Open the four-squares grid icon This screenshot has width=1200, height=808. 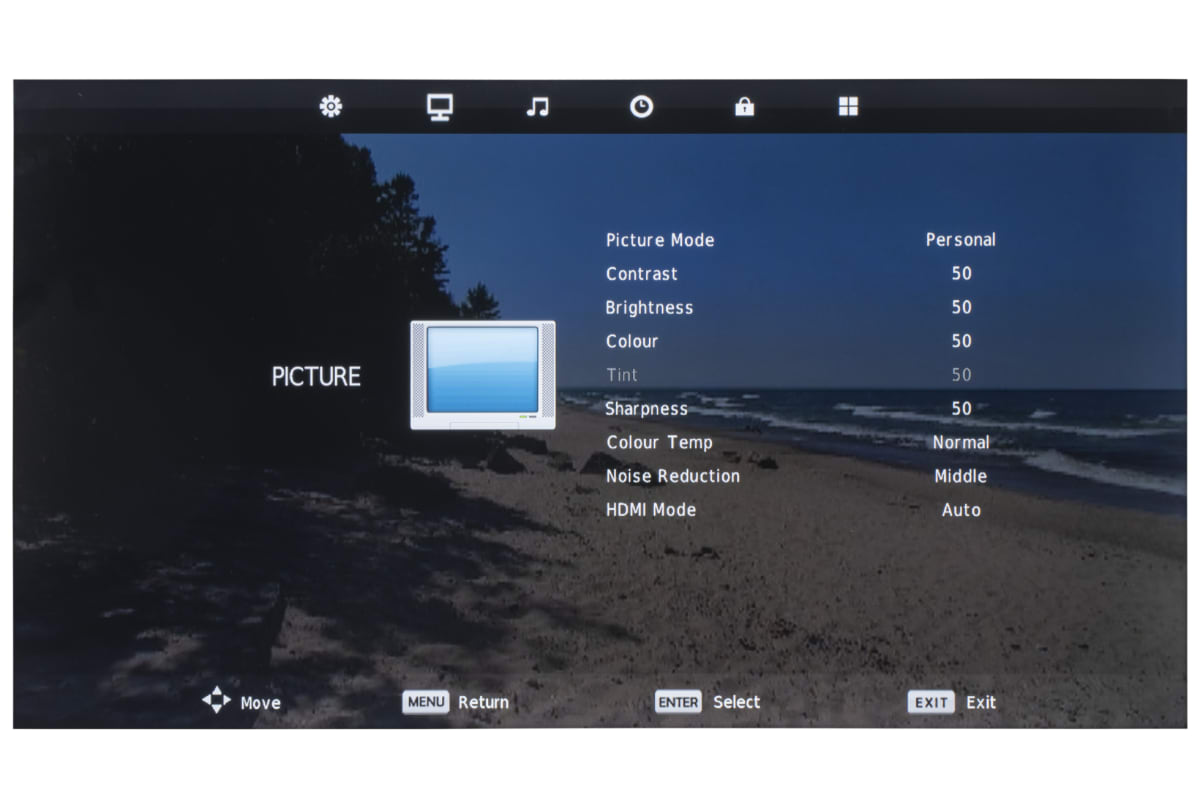pos(848,107)
